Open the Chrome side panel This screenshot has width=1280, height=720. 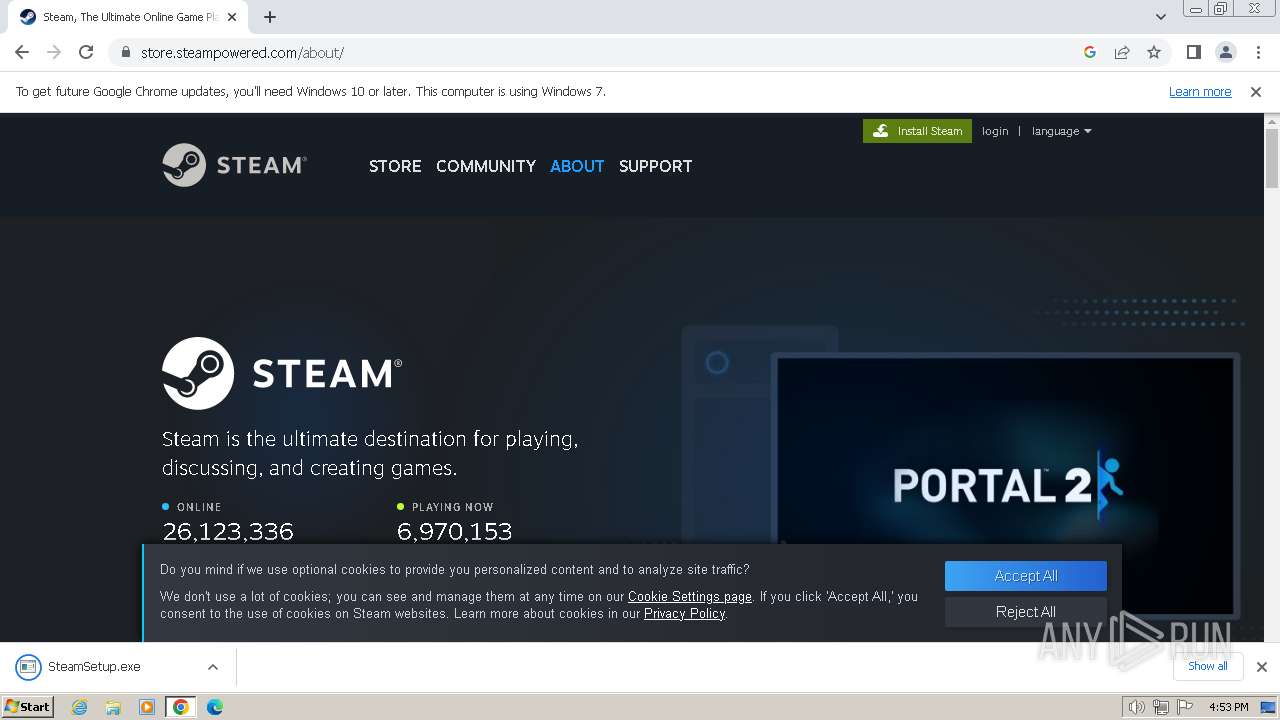[x=1193, y=52]
